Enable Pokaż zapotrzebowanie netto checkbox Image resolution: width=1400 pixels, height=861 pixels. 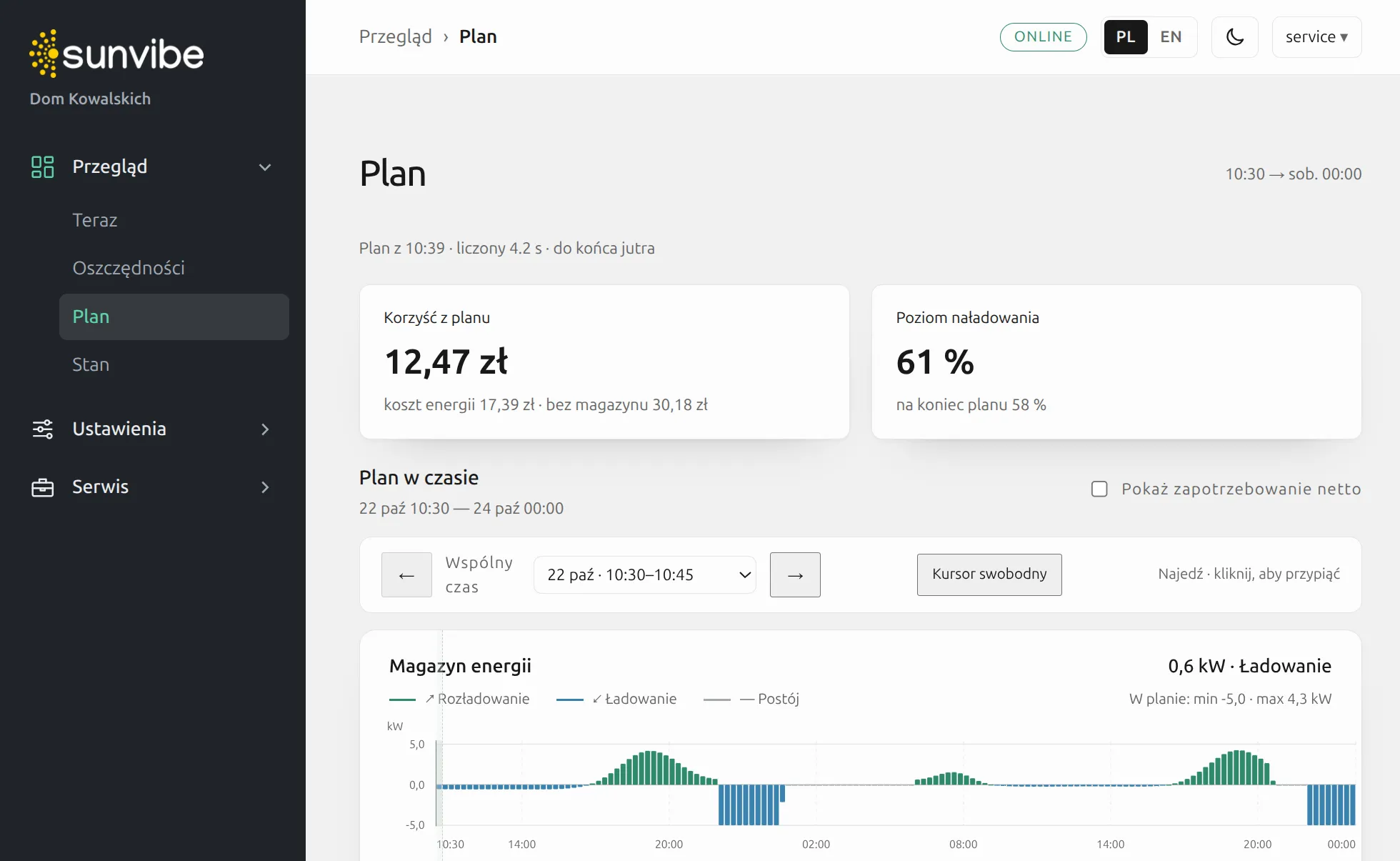click(1099, 489)
